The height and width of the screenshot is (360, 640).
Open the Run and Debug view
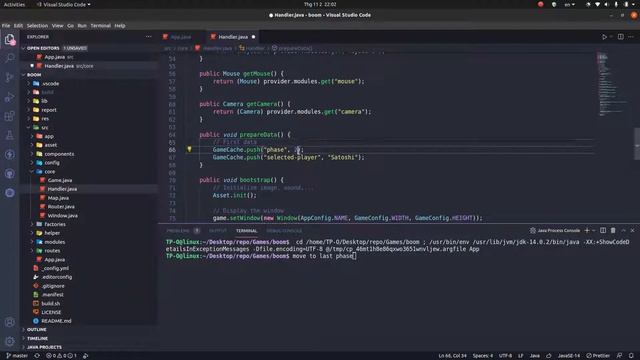9,97
